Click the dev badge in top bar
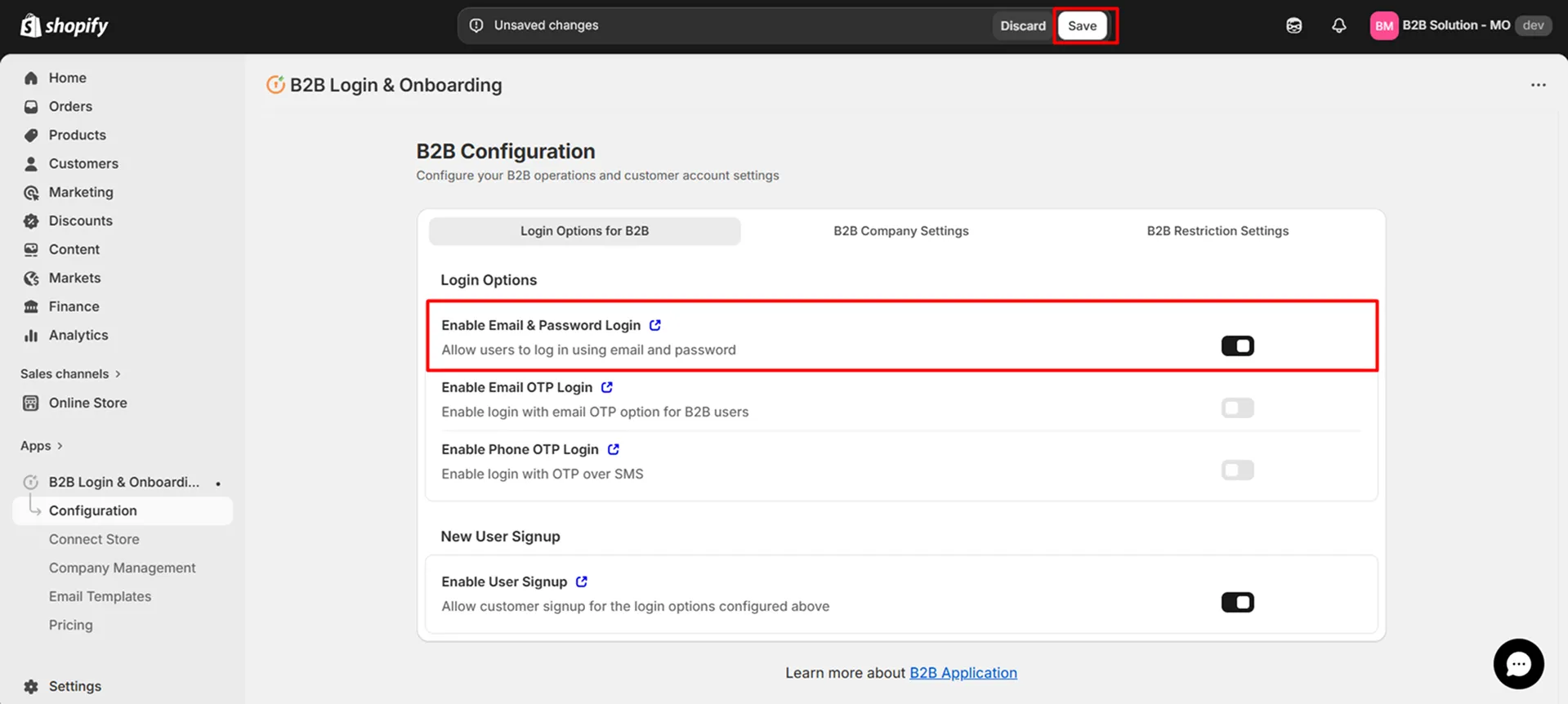Viewport: 1568px width, 704px height. coord(1533,25)
